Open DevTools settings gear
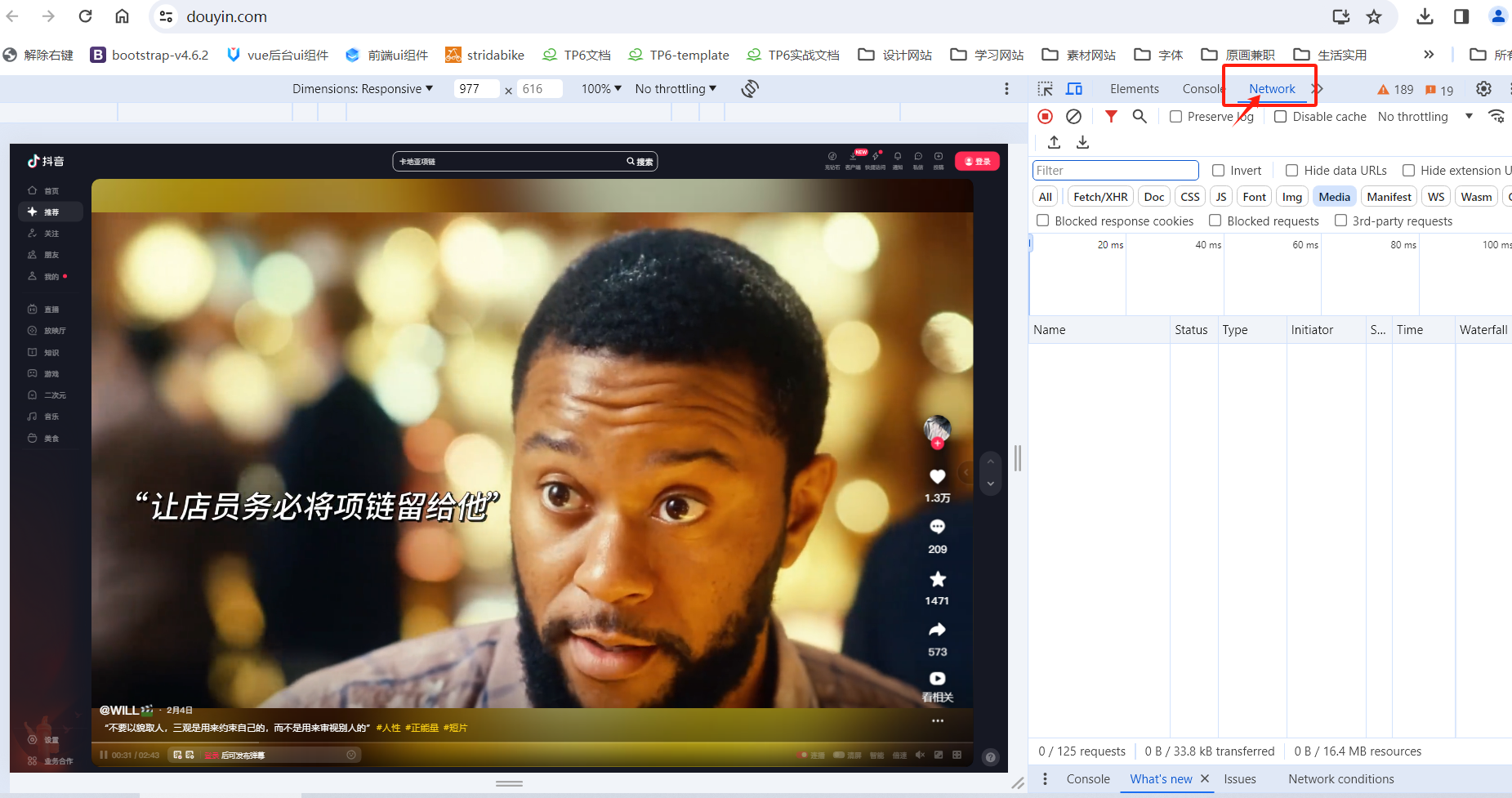The width and height of the screenshot is (1512, 798). (x=1483, y=89)
